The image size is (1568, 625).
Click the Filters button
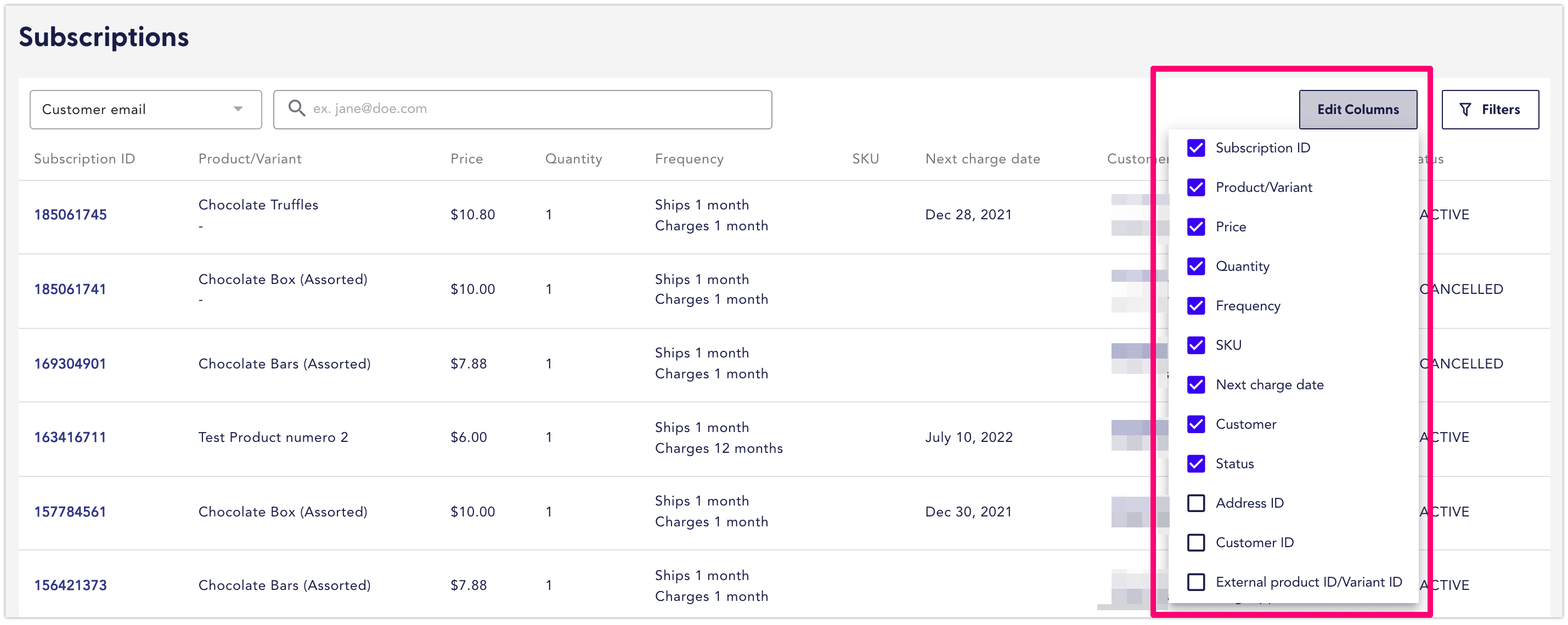coord(1490,110)
